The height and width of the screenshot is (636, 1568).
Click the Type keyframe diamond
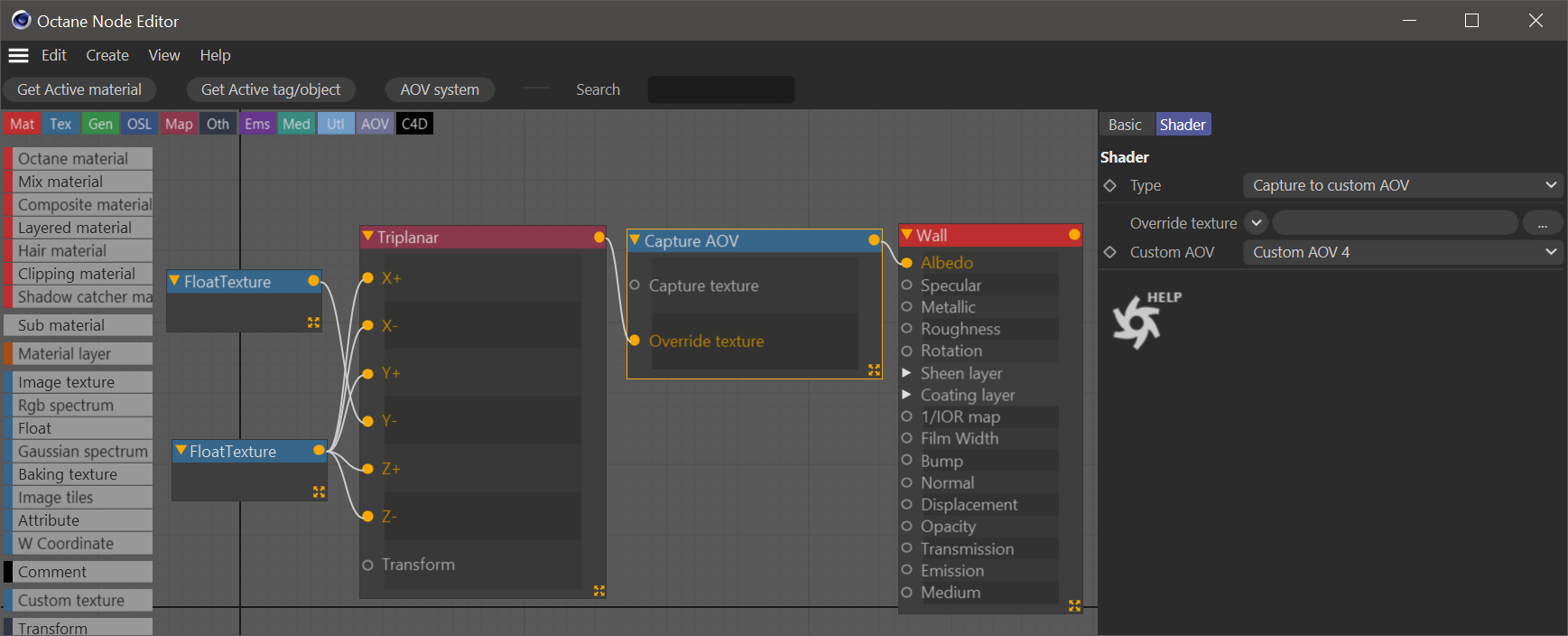1110,185
